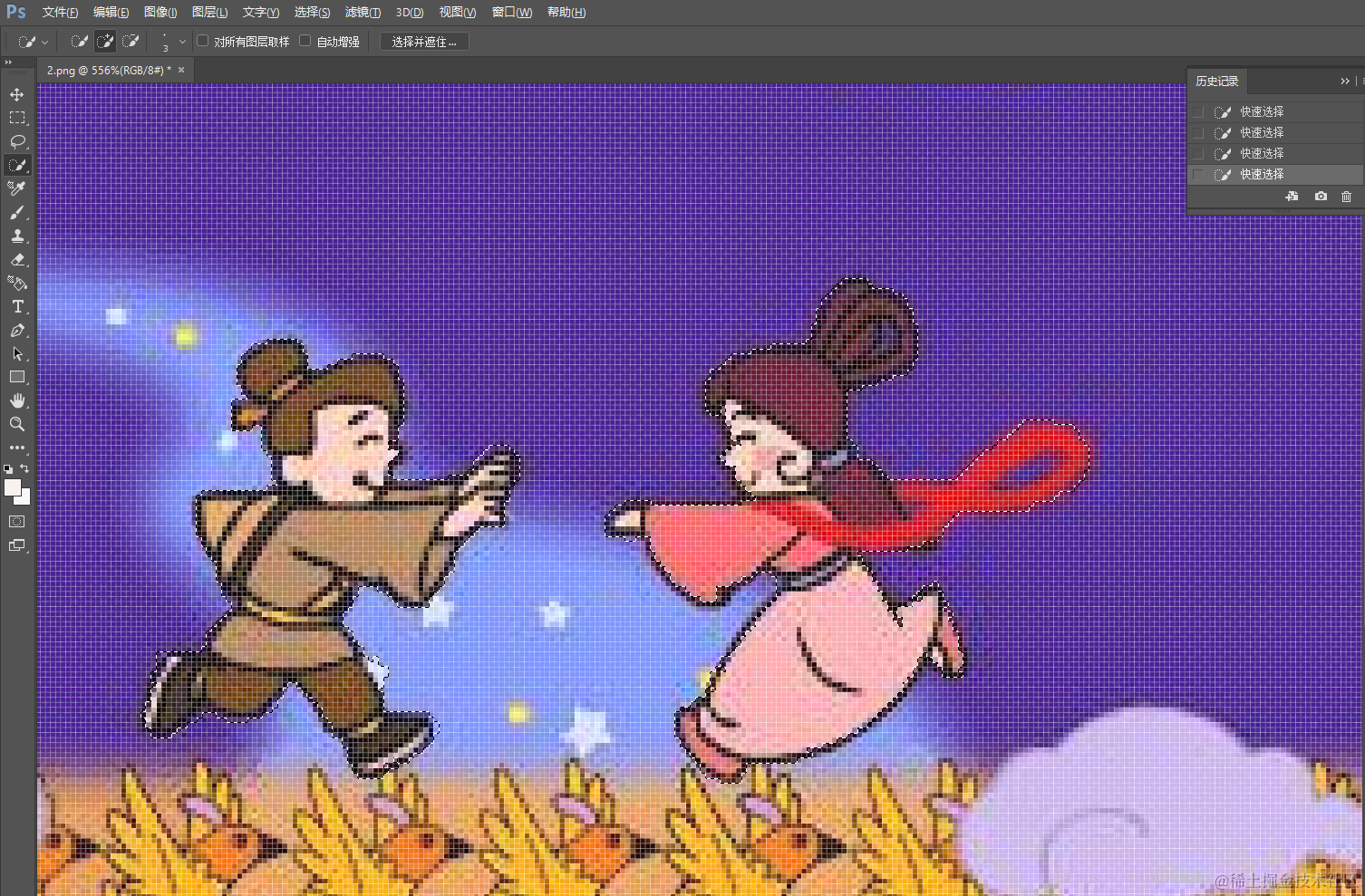Set history brush source on fourth state
Image resolution: width=1365 pixels, height=896 pixels.
(1198, 174)
